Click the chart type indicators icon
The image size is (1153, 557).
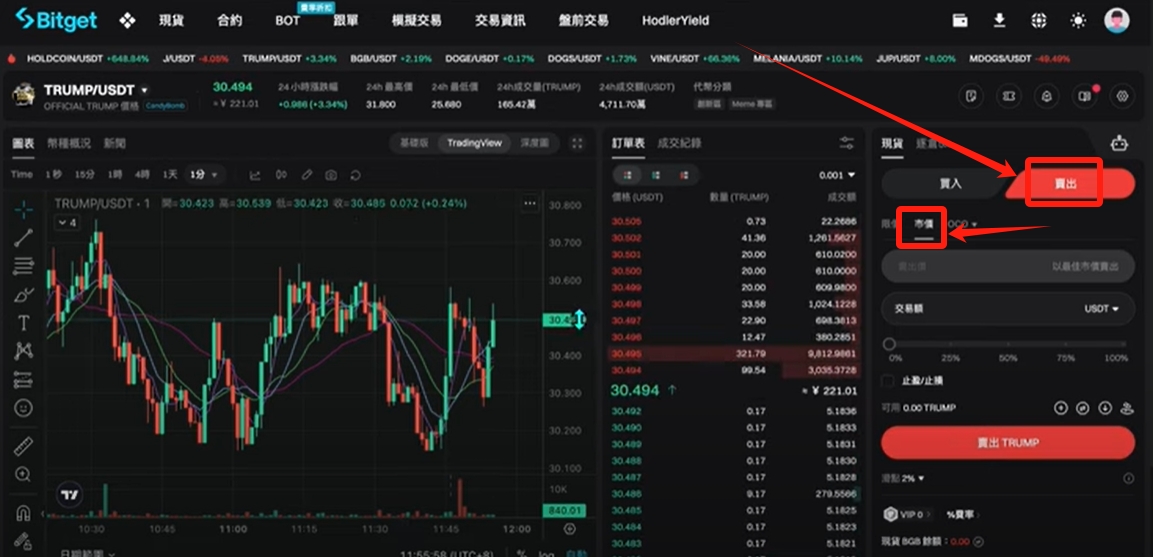pos(255,175)
